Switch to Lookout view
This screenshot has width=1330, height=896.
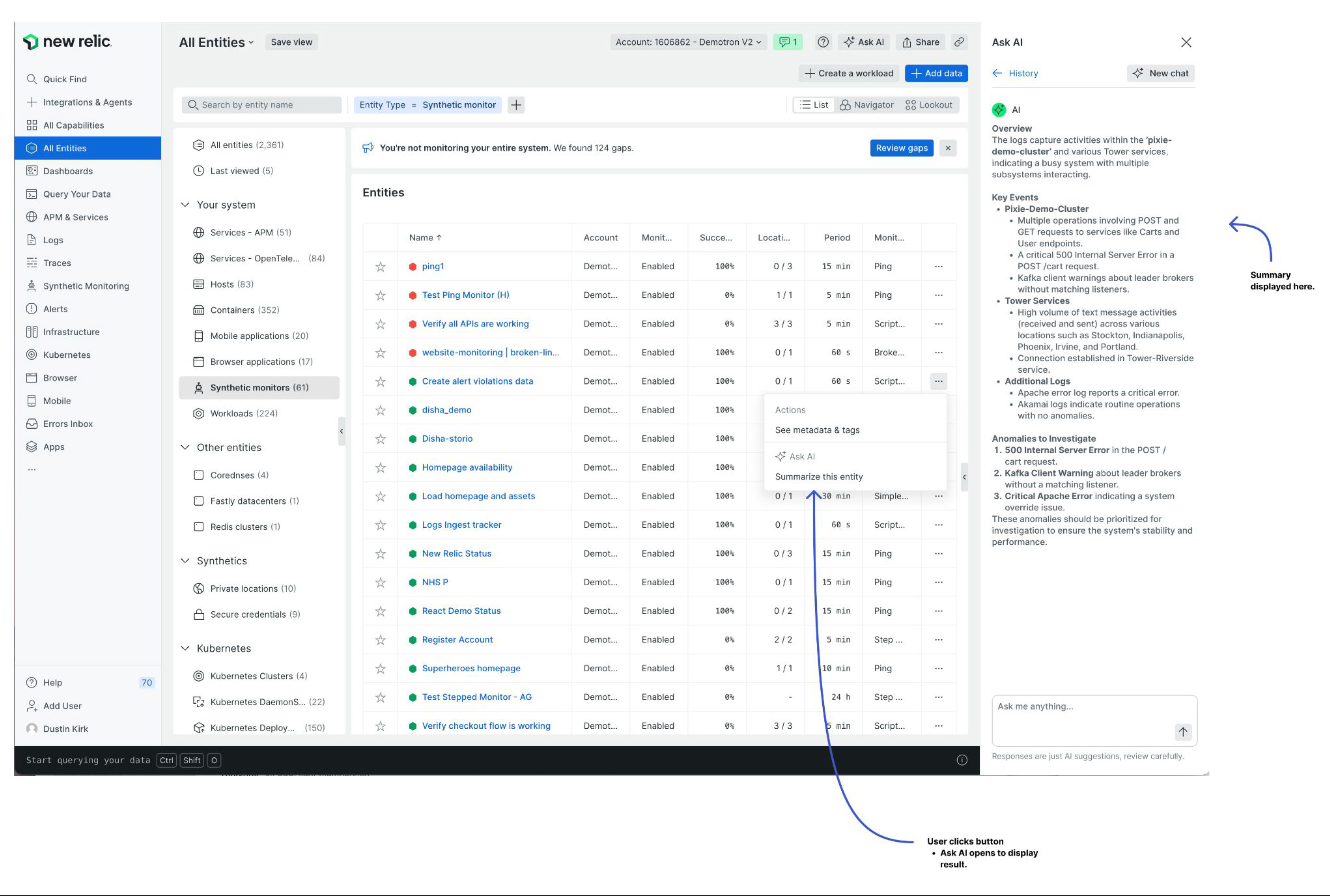[929, 105]
